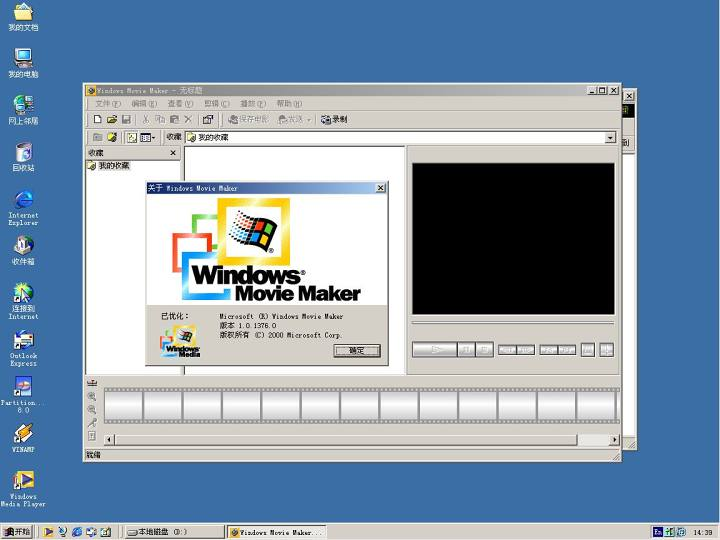Click the storyboard horizontal scrollbar thumb
This screenshot has height=540, width=720.
click(346, 440)
